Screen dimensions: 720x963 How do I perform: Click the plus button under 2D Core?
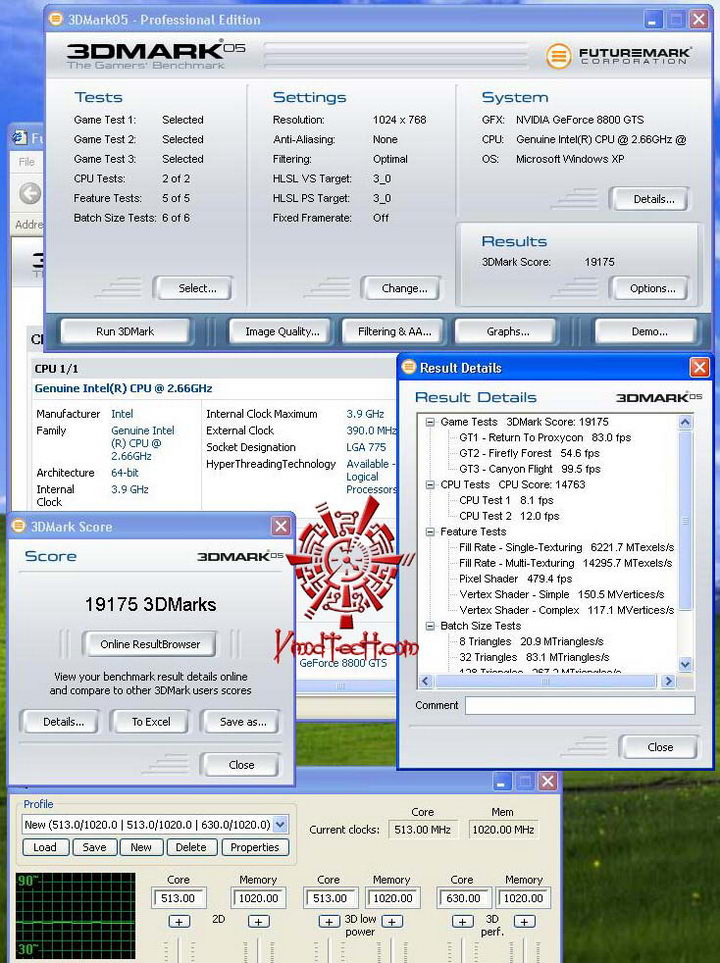(179, 921)
